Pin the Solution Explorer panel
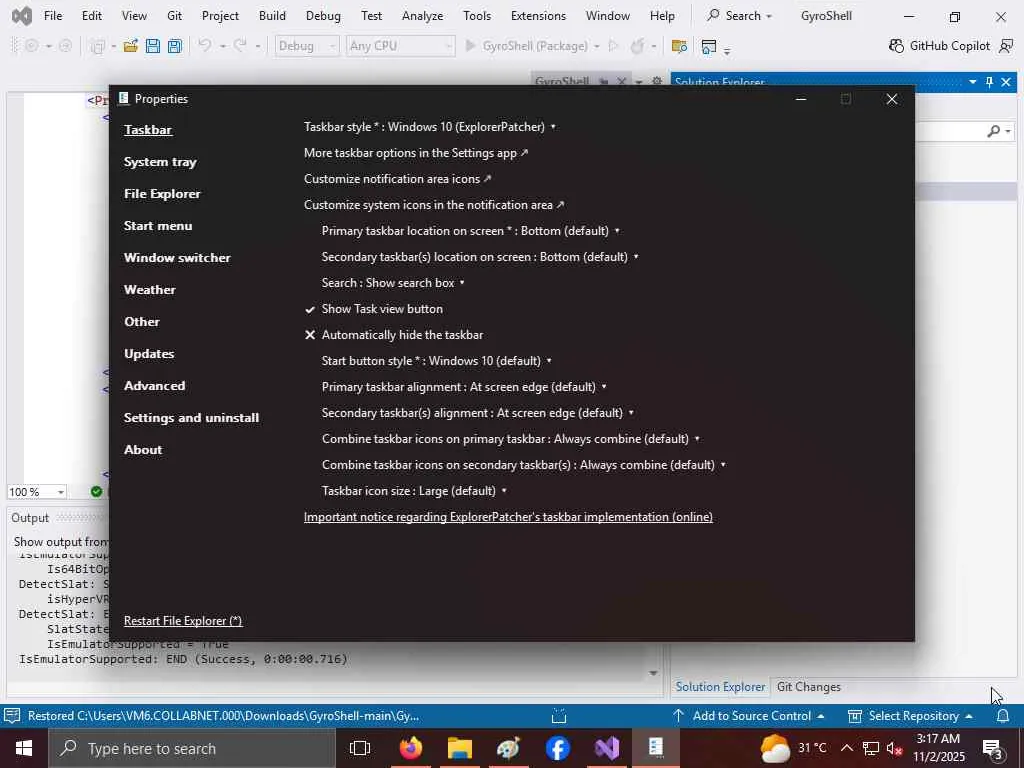 [x=989, y=82]
